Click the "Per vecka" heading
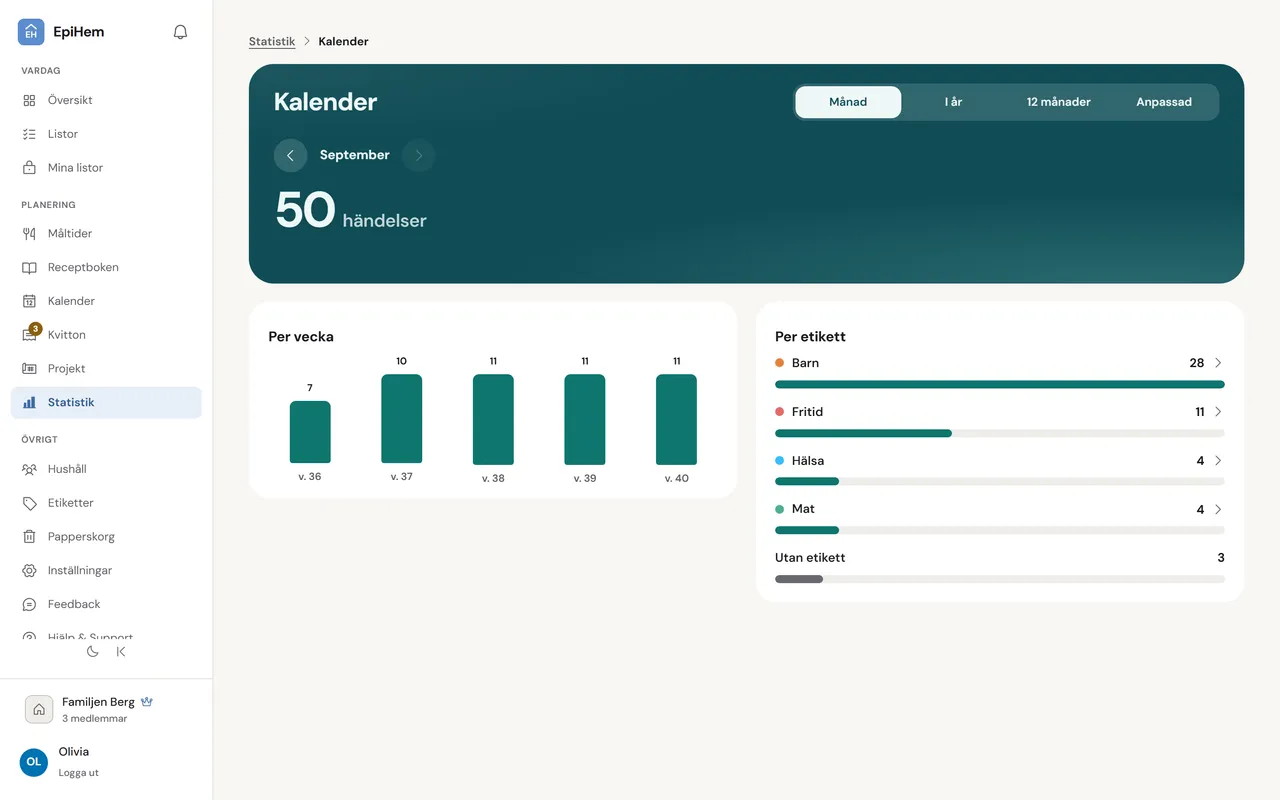Image resolution: width=1280 pixels, height=800 pixels. [x=301, y=337]
